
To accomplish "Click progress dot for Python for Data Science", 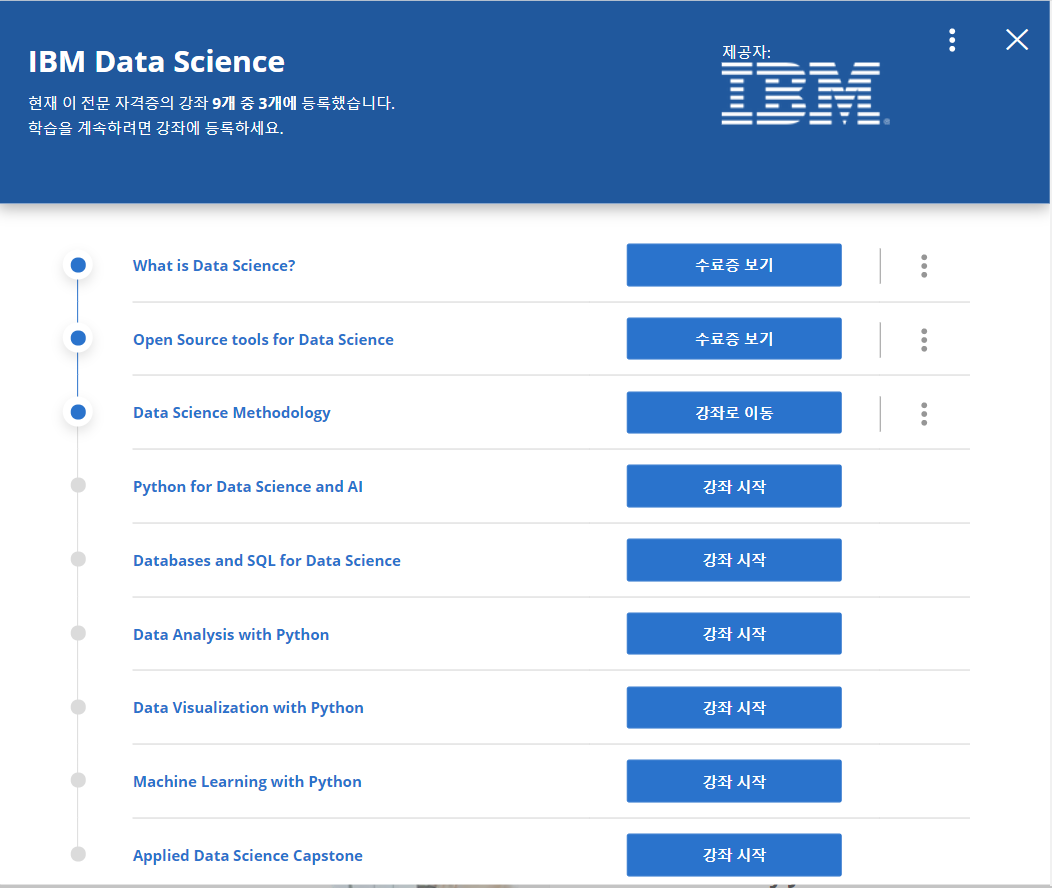I will point(78,486).
